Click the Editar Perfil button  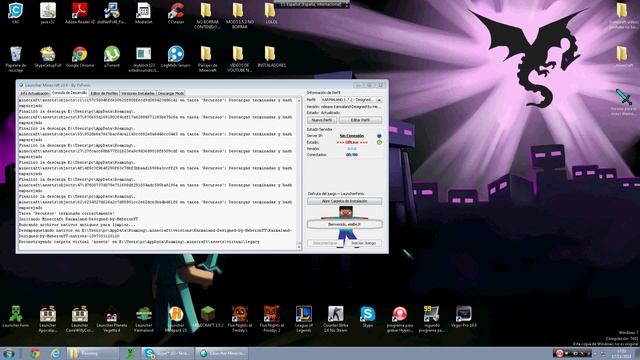(x=360, y=120)
